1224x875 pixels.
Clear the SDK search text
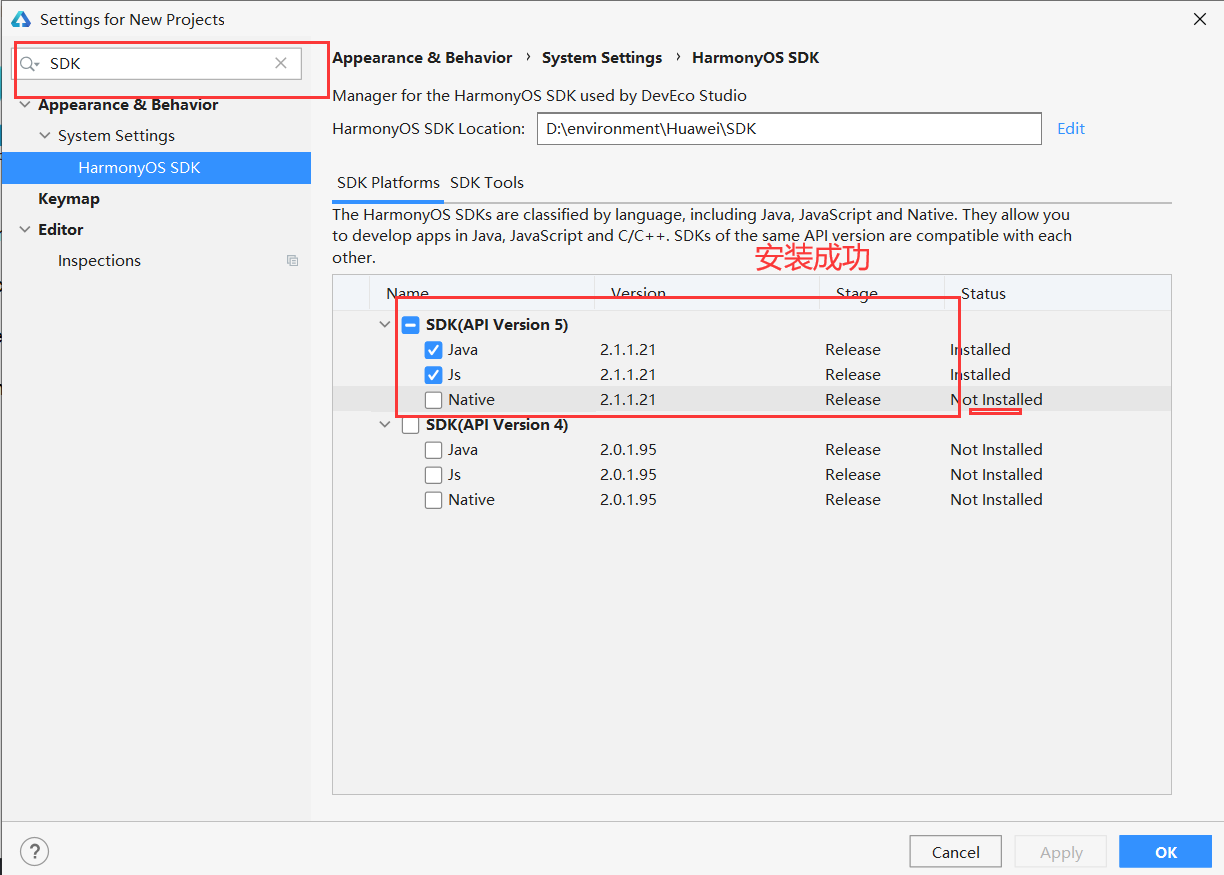281,63
